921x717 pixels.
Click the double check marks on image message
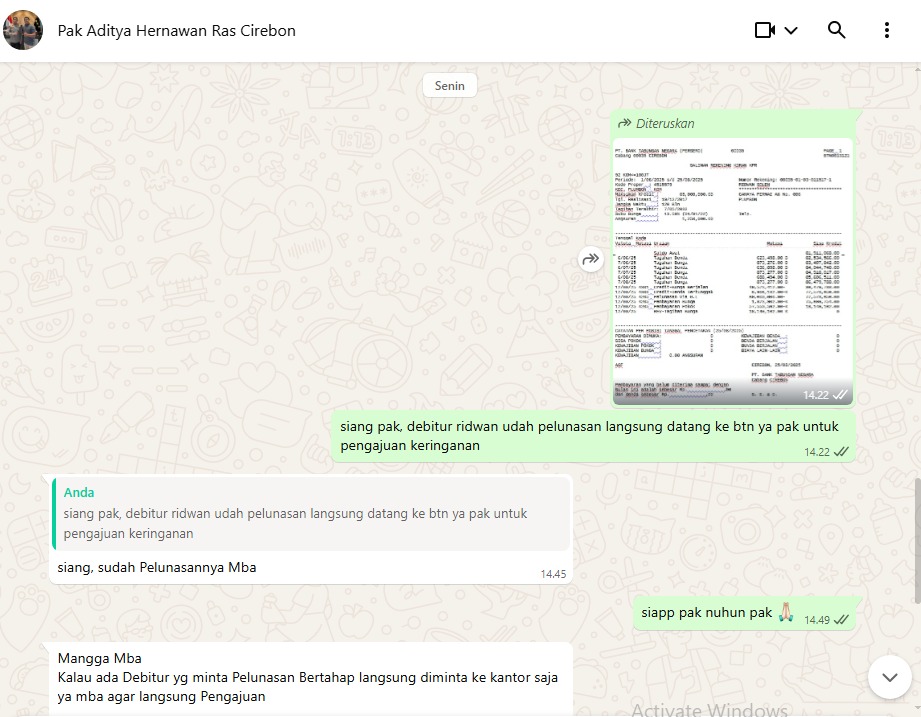point(840,395)
